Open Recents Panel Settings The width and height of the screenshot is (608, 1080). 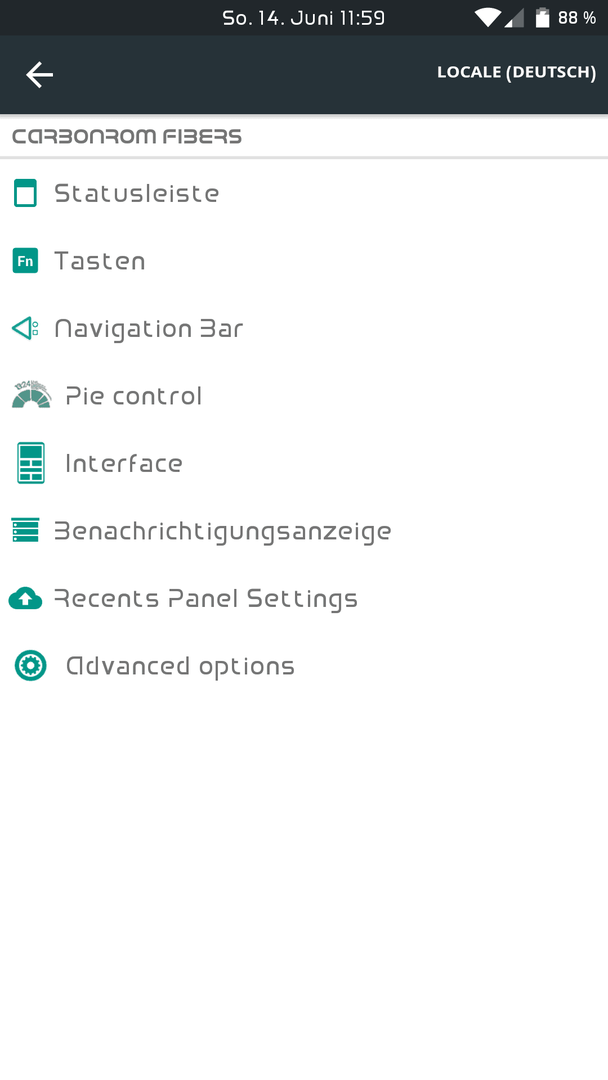click(304, 599)
